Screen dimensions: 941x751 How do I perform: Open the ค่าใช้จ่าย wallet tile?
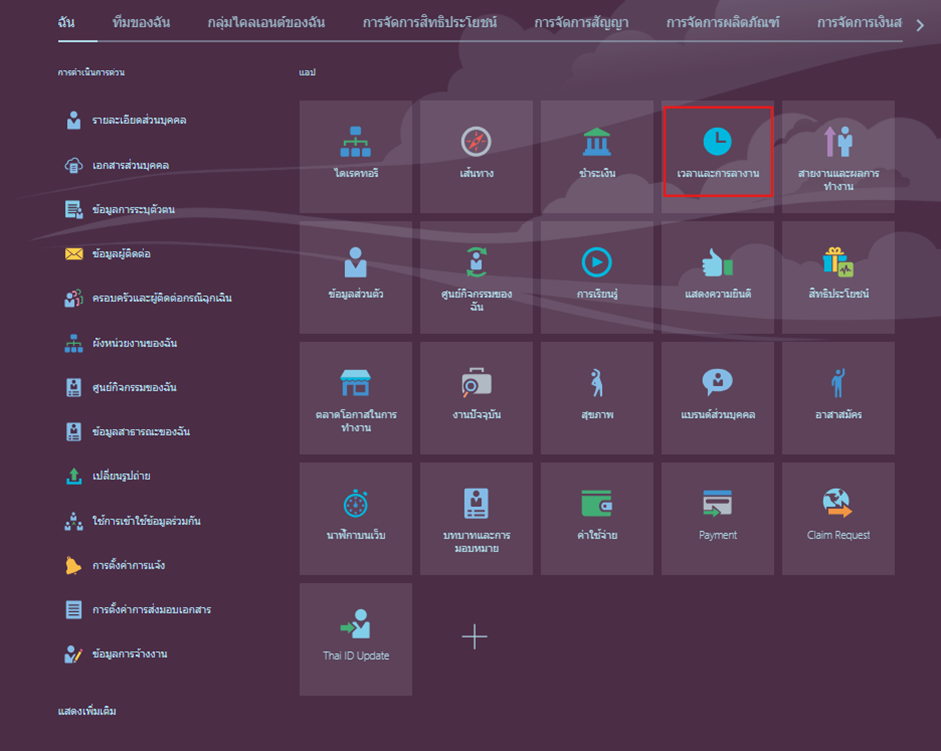(597, 518)
